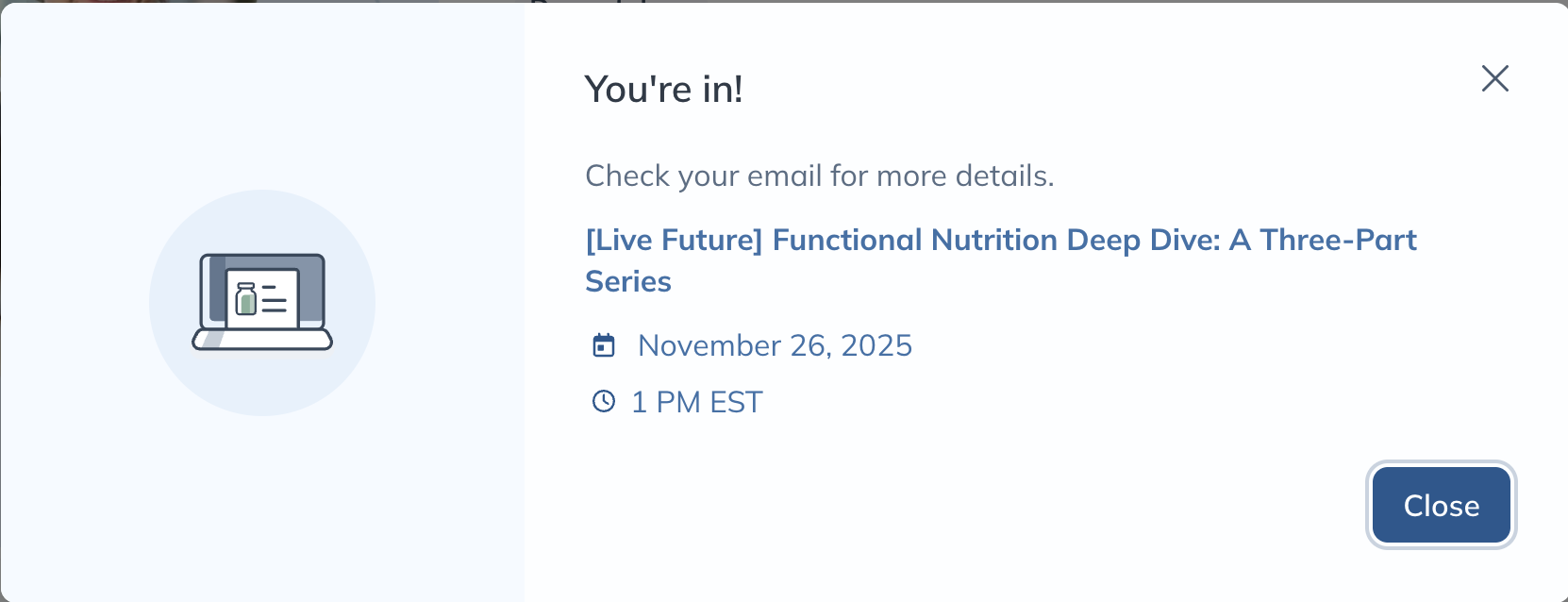
Task: Open the Functional Nutrition Deep Dive link
Action: 1000,241
